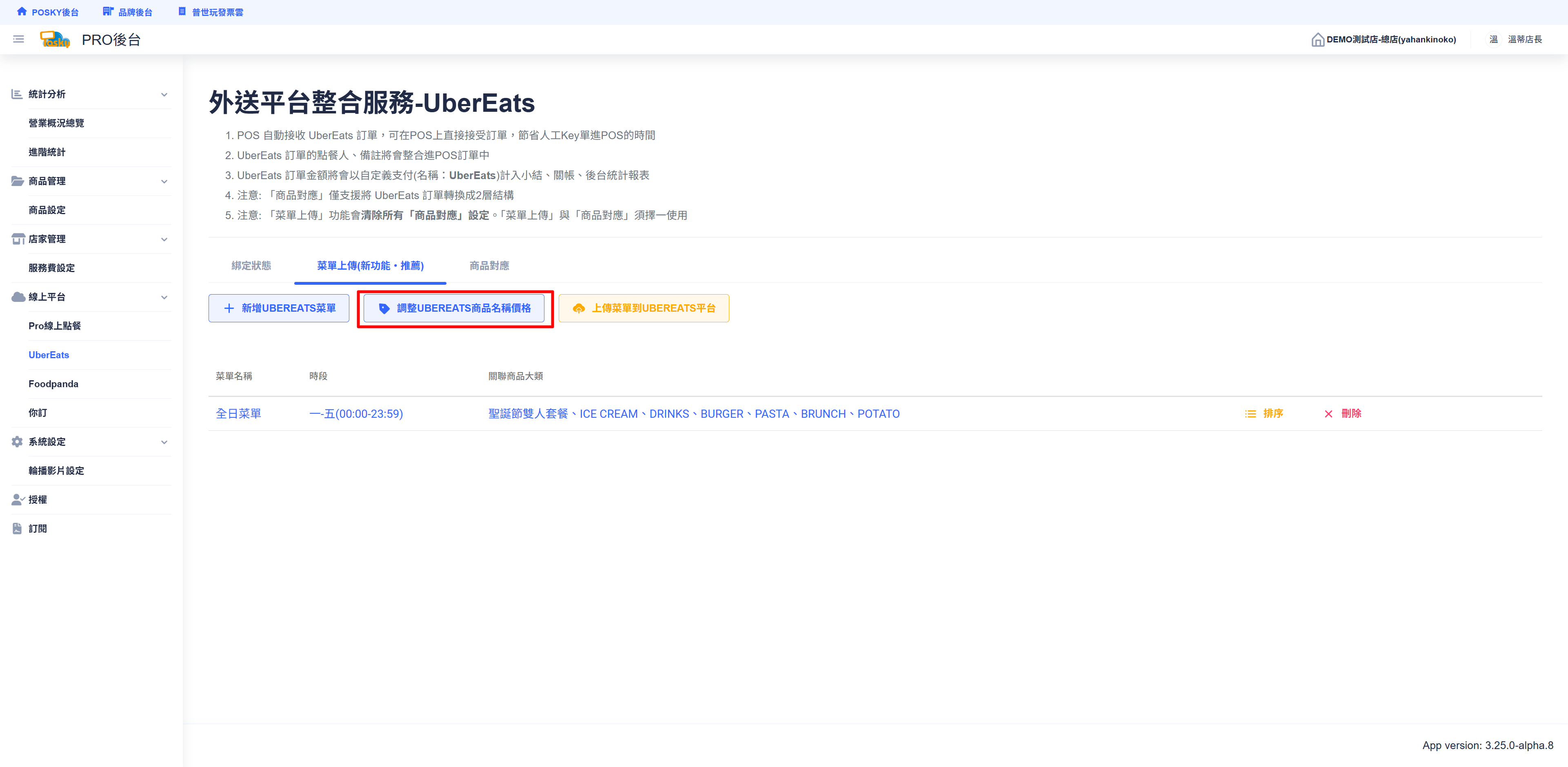Open 品牌後台 top bar icon
This screenshot has width=1568, height=767.
(x=108, y=11)
